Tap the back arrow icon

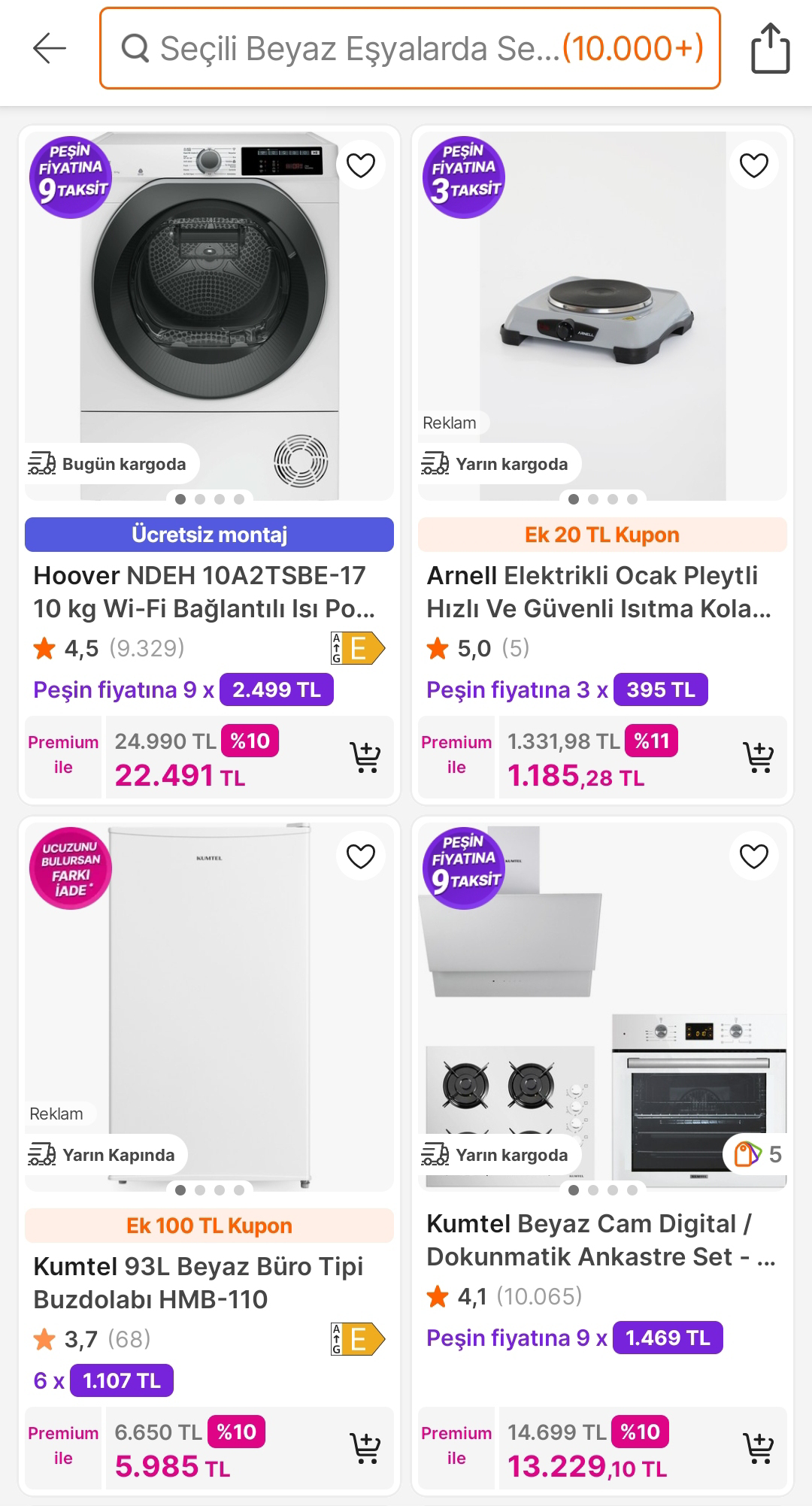[50, 49]
